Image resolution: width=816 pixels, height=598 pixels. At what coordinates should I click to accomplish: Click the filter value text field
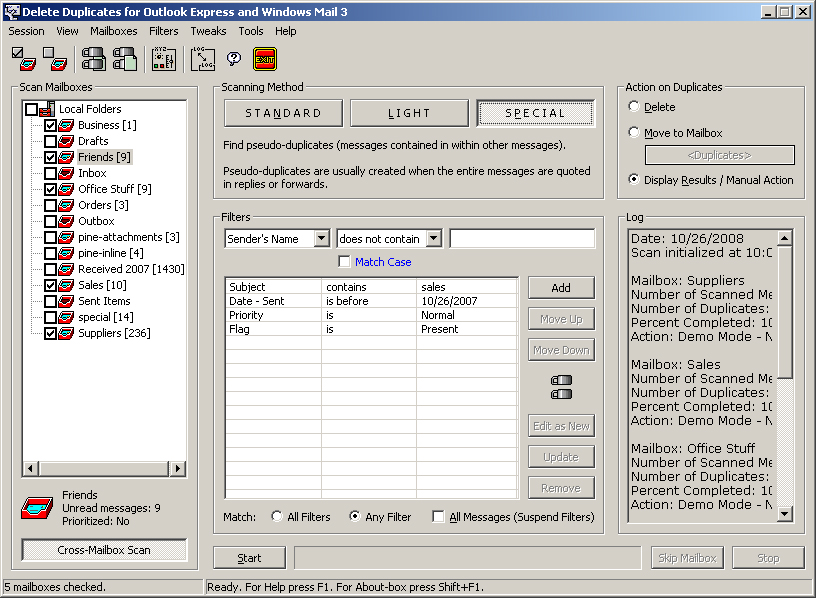coord(522,239)
